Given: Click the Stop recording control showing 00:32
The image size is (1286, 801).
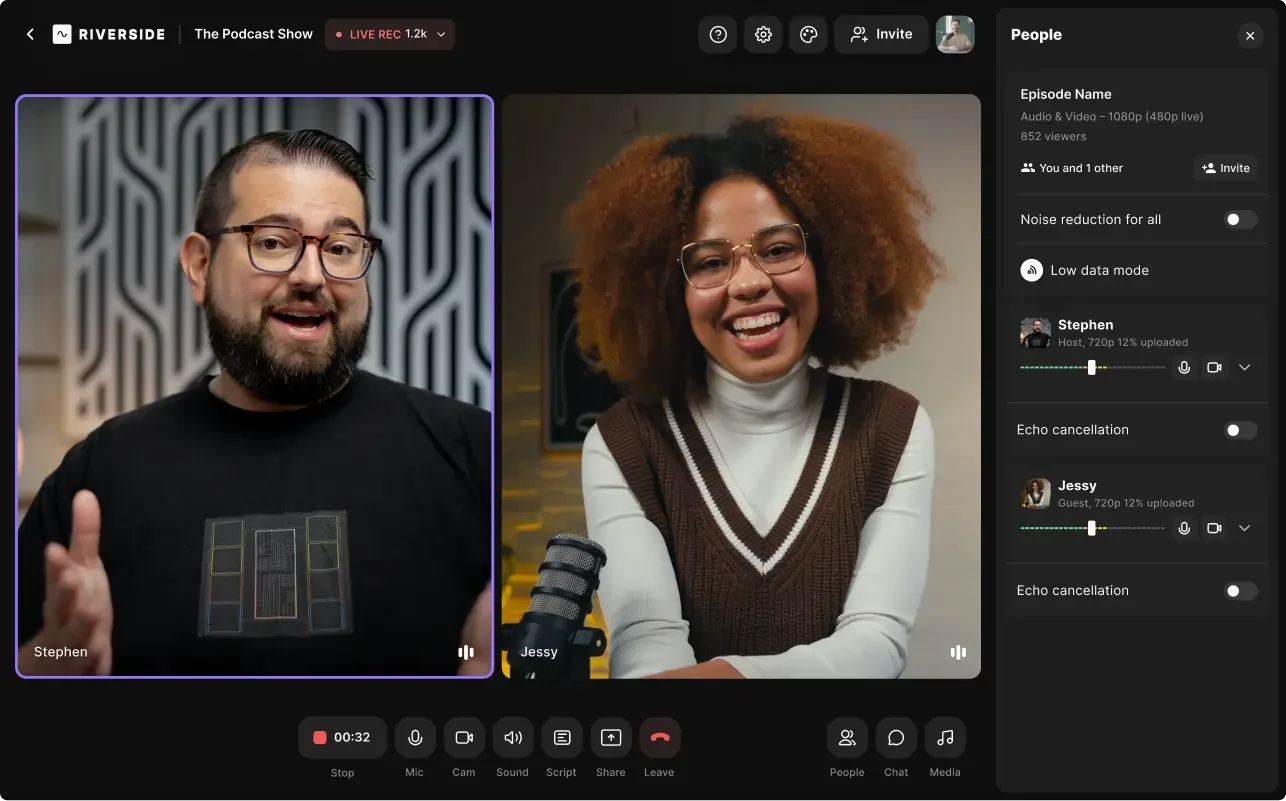Looking at the screenshot, I should pyautogui.click(x=342, y=737).
